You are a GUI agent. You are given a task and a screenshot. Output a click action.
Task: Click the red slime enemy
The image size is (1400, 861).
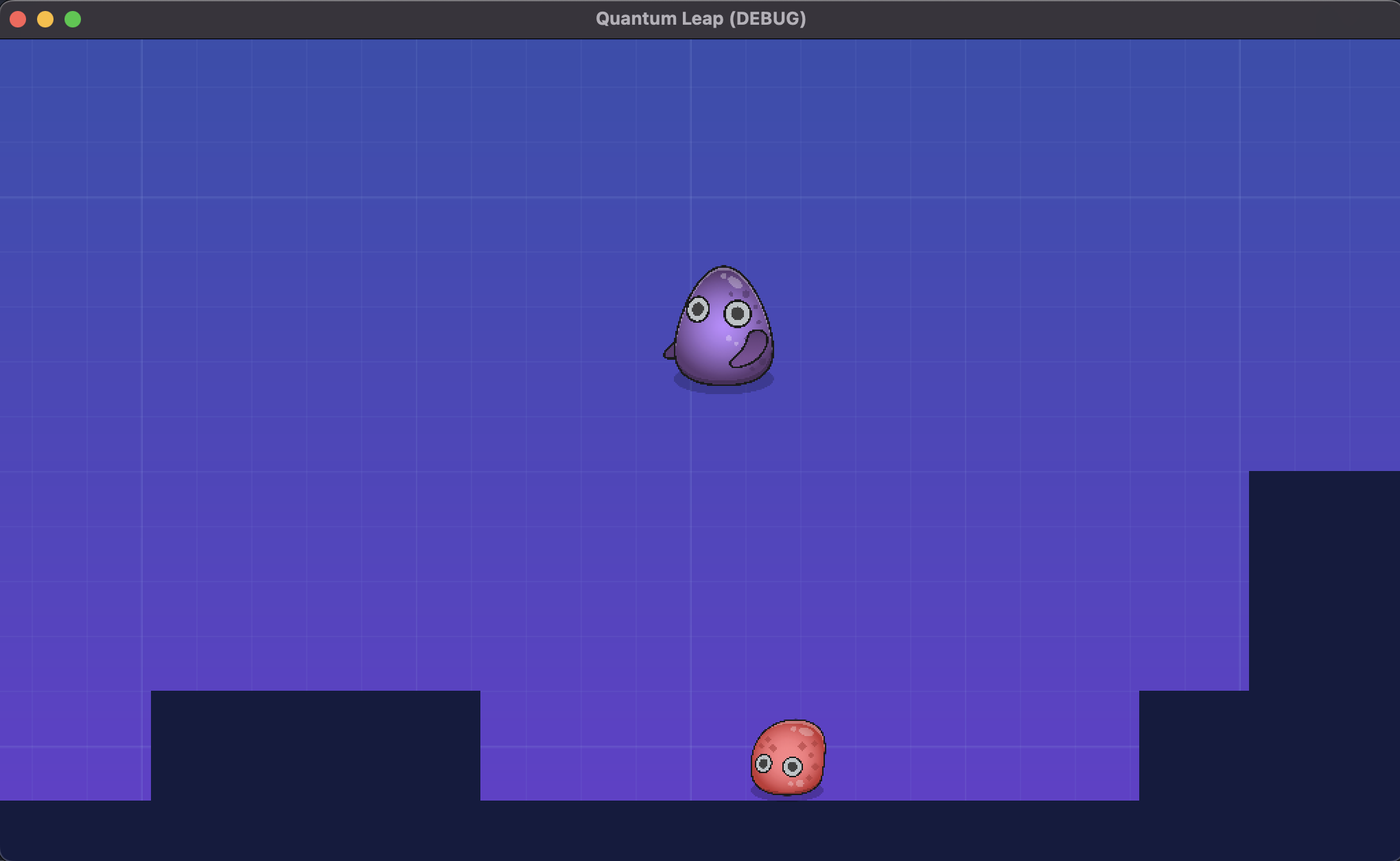788,758
